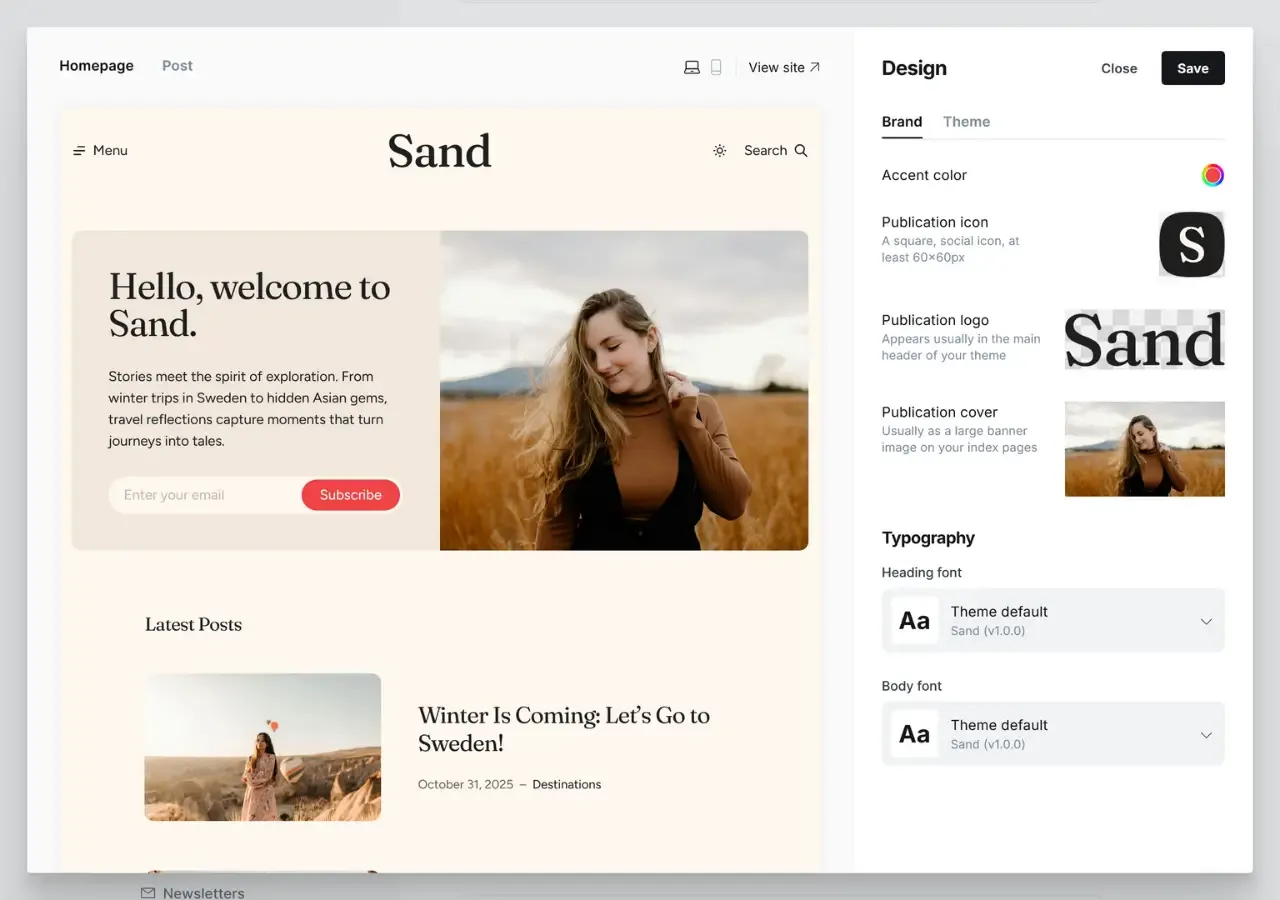Click the View site arrow icon
The width and height of the screenshot is (1280, 900).
click(x=814, y=67)
